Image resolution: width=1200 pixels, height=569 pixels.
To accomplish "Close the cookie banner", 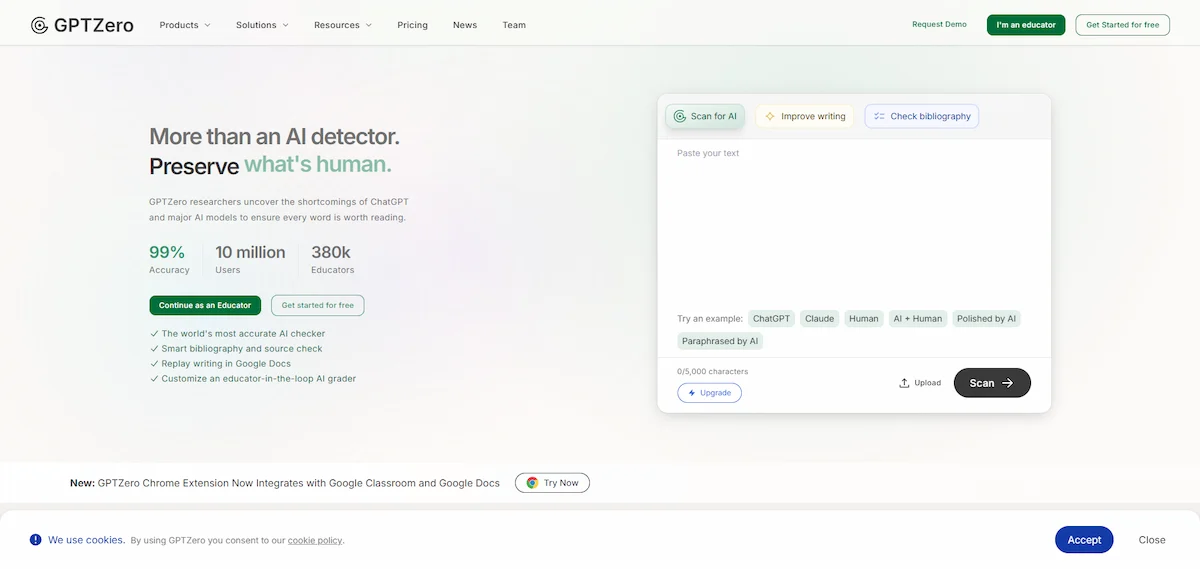I will click(x=1152, y=540).
